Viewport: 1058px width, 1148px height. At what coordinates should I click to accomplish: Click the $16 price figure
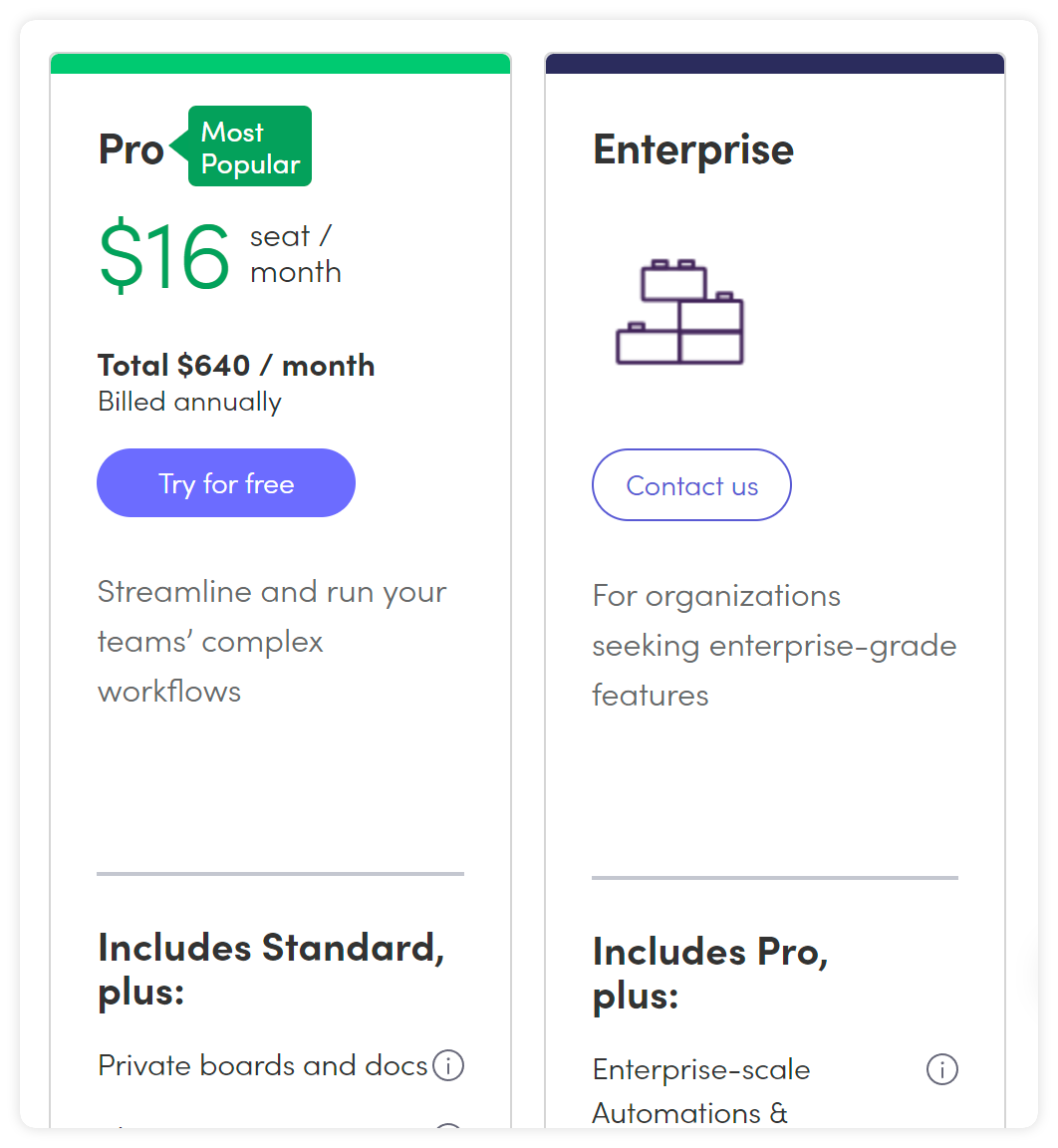(x=164, y=255)
